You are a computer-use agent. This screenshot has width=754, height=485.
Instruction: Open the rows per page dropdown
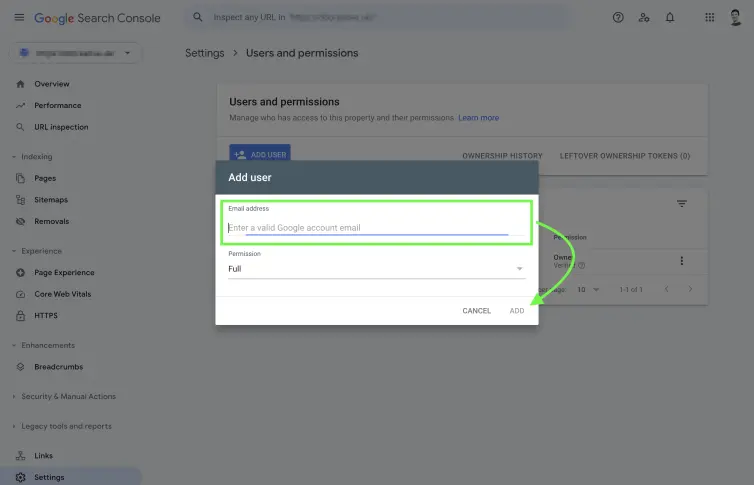tap(587, 289)
